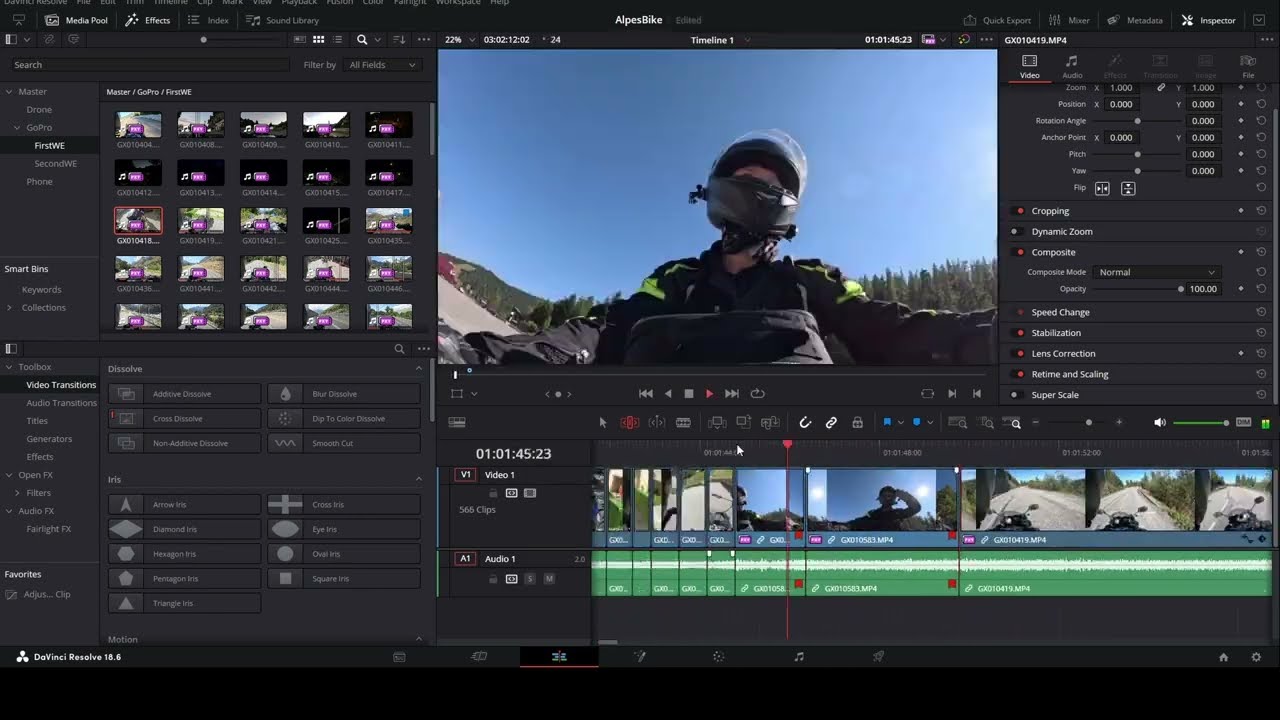Screen dimensions: 1280x720
Task: Open the Color page icon
Action: [718, 657]
